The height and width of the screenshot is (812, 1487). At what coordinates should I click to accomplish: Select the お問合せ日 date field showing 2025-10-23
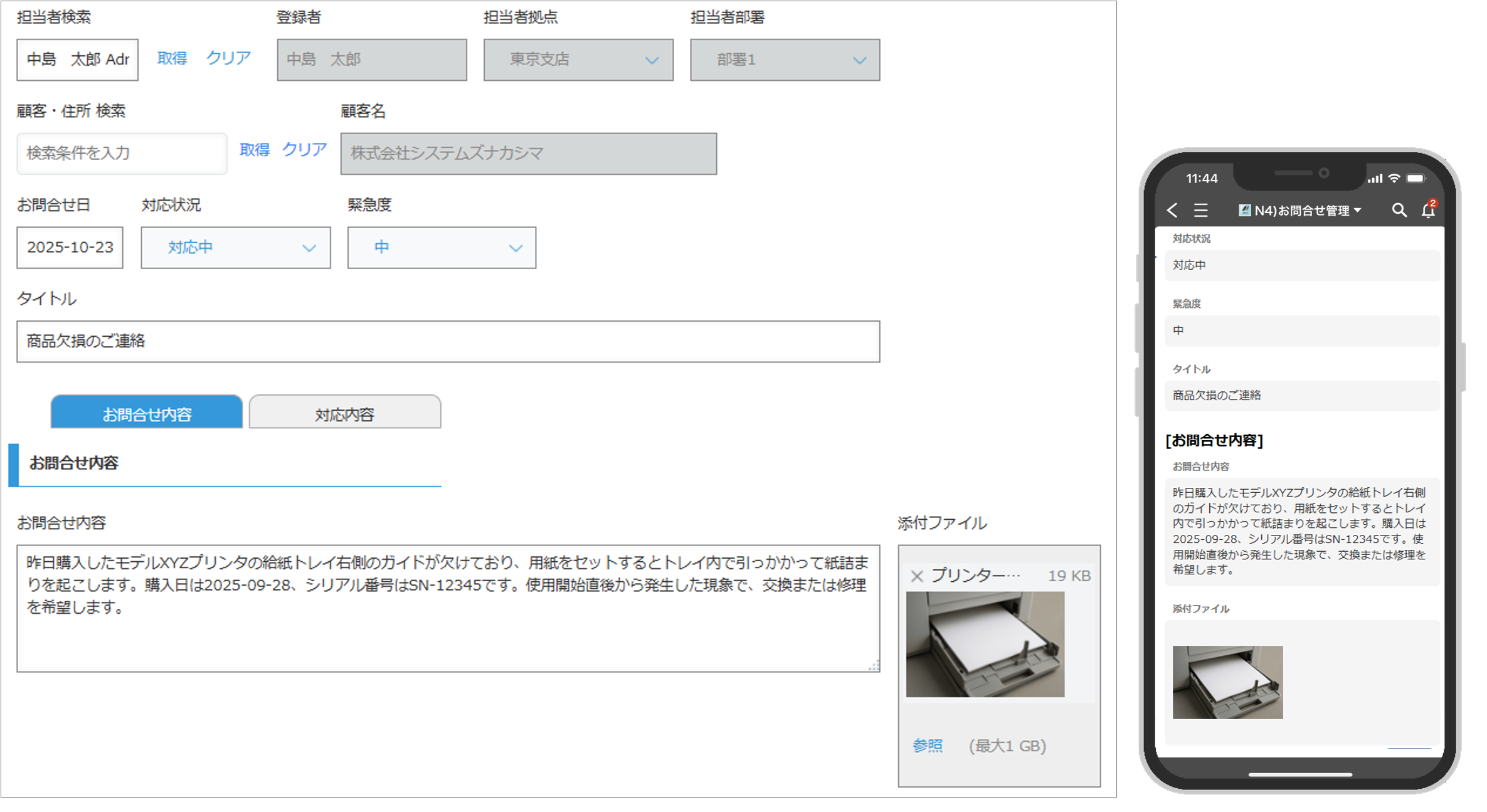pos(69,248)
